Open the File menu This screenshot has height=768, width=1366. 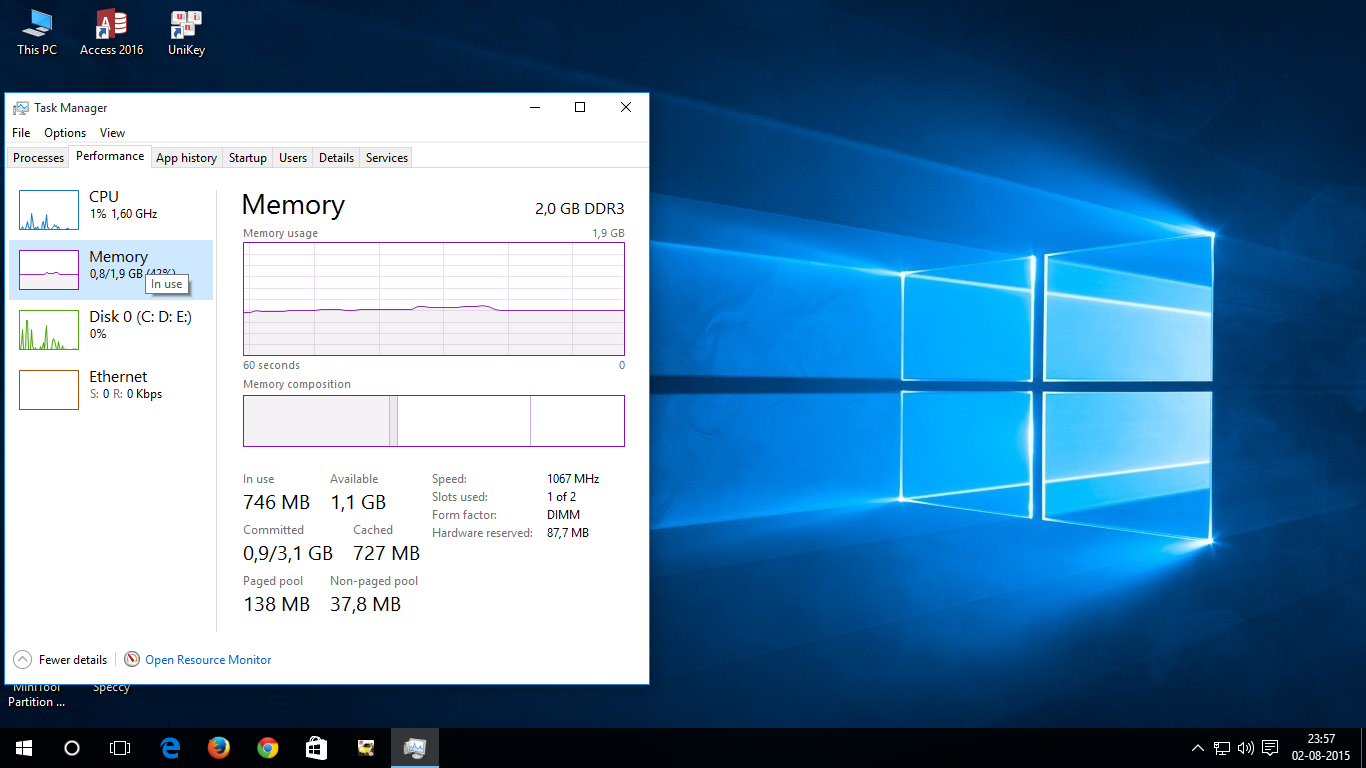21,133
